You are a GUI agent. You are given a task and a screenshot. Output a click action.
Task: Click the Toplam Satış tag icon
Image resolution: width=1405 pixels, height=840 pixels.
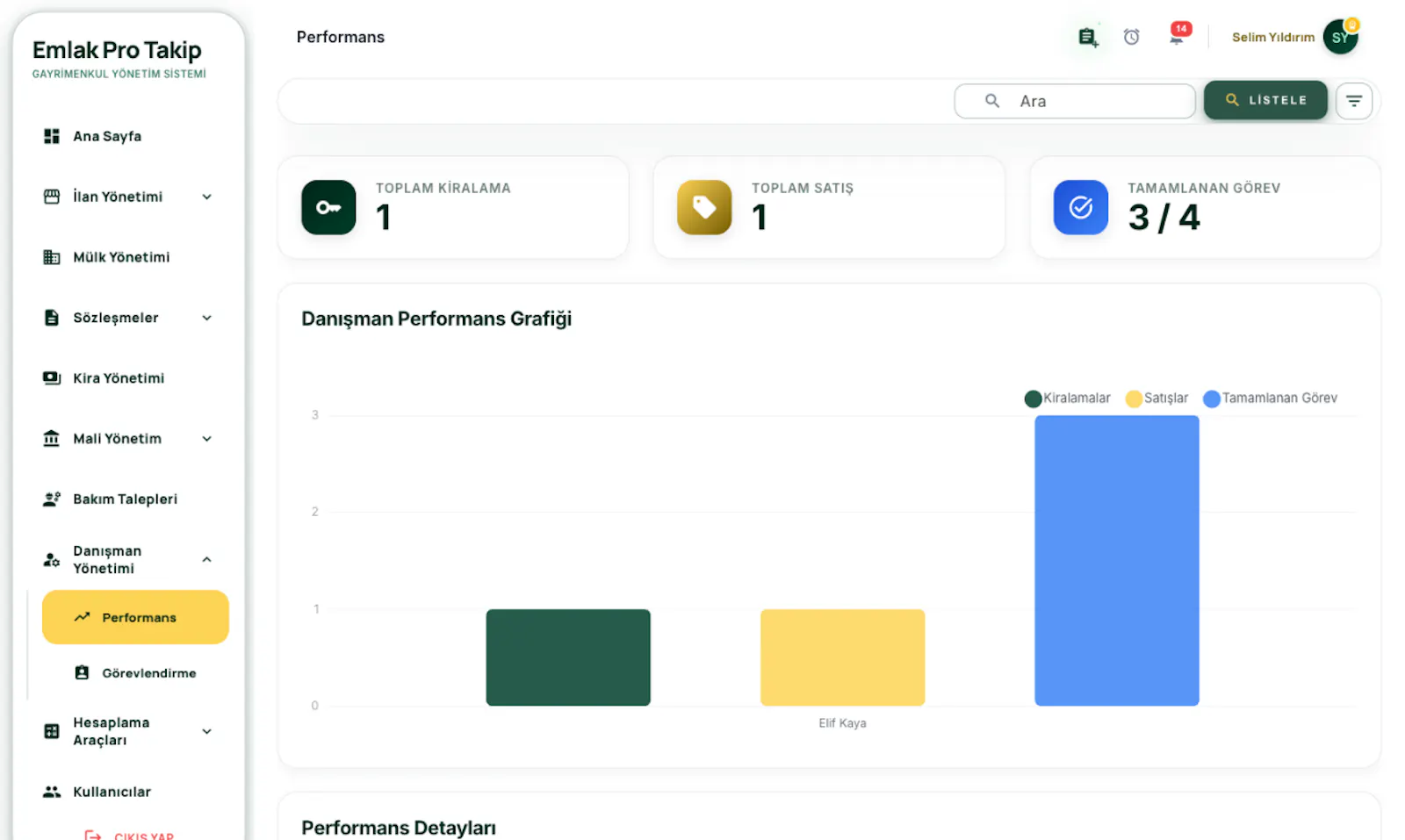pos(704,207)
